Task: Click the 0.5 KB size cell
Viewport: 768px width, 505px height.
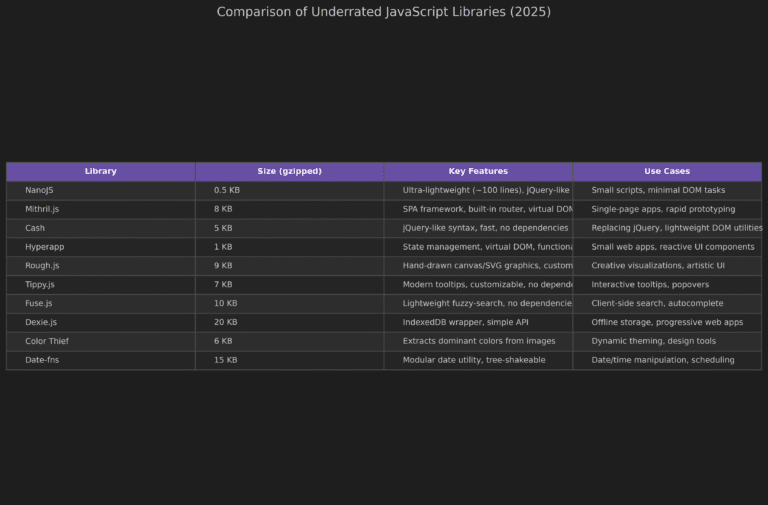Action: point(289,191)
